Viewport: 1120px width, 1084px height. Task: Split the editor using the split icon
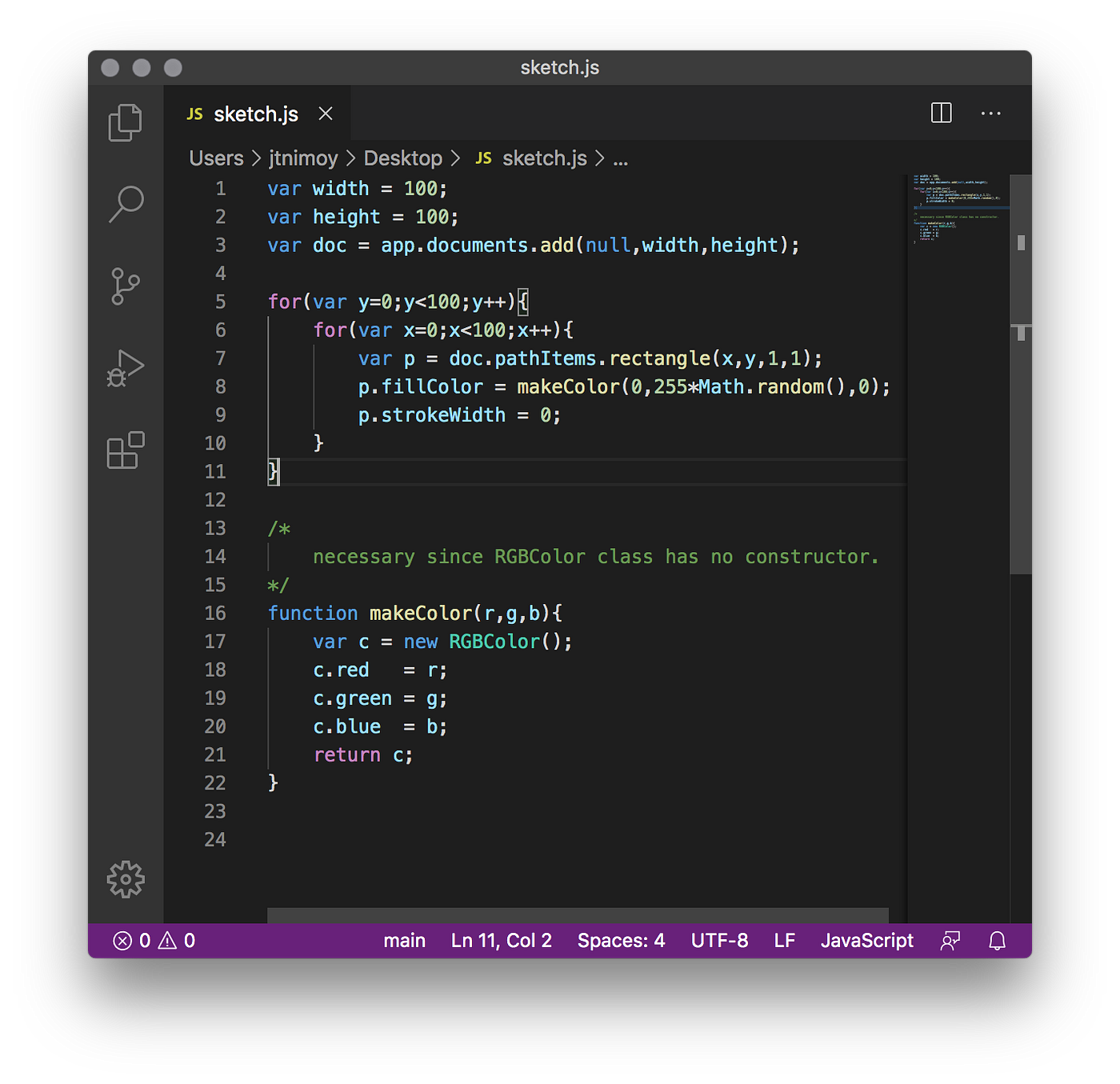coord(942,113)
